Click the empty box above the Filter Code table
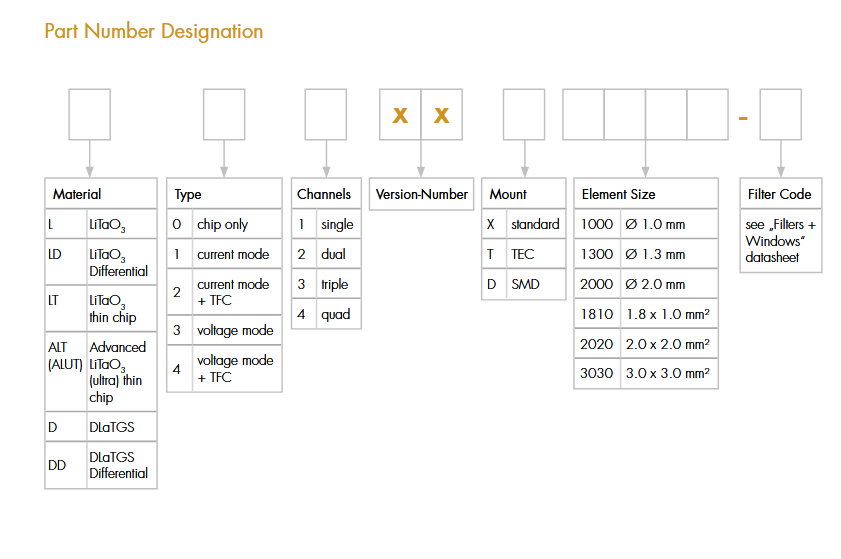841x559 pixels. pyautogui.click(x=781, y=114)
